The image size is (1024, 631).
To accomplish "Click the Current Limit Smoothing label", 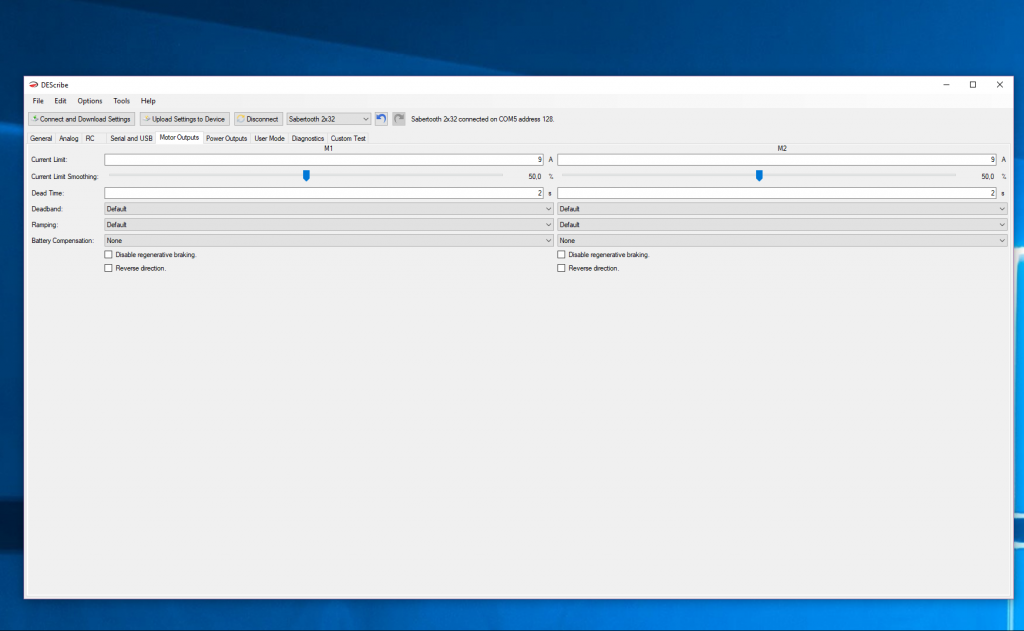I will tap(65, 176).
